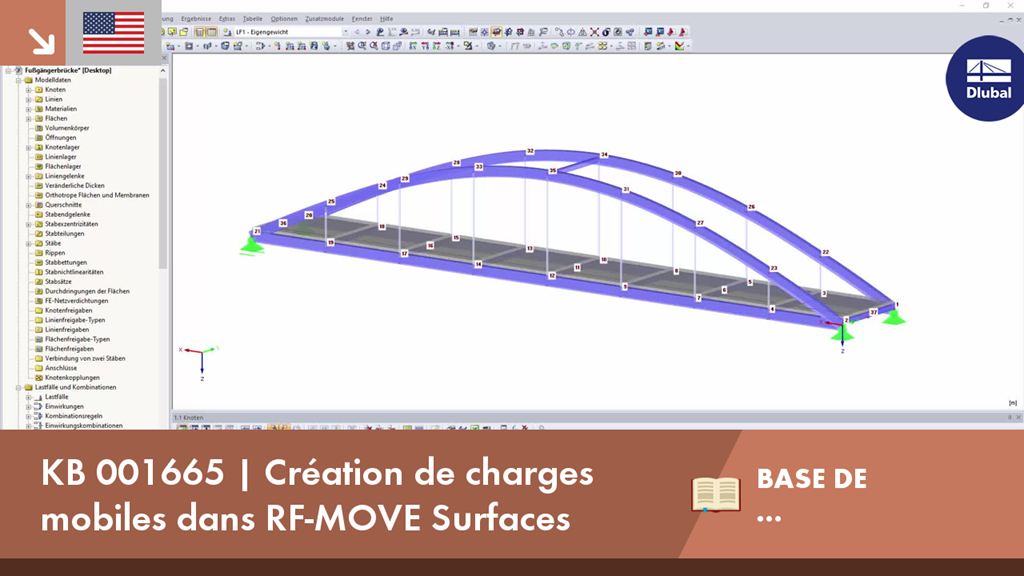Toggle the project navigator panel icon
1024x576 pixels.
coord(199,32)
